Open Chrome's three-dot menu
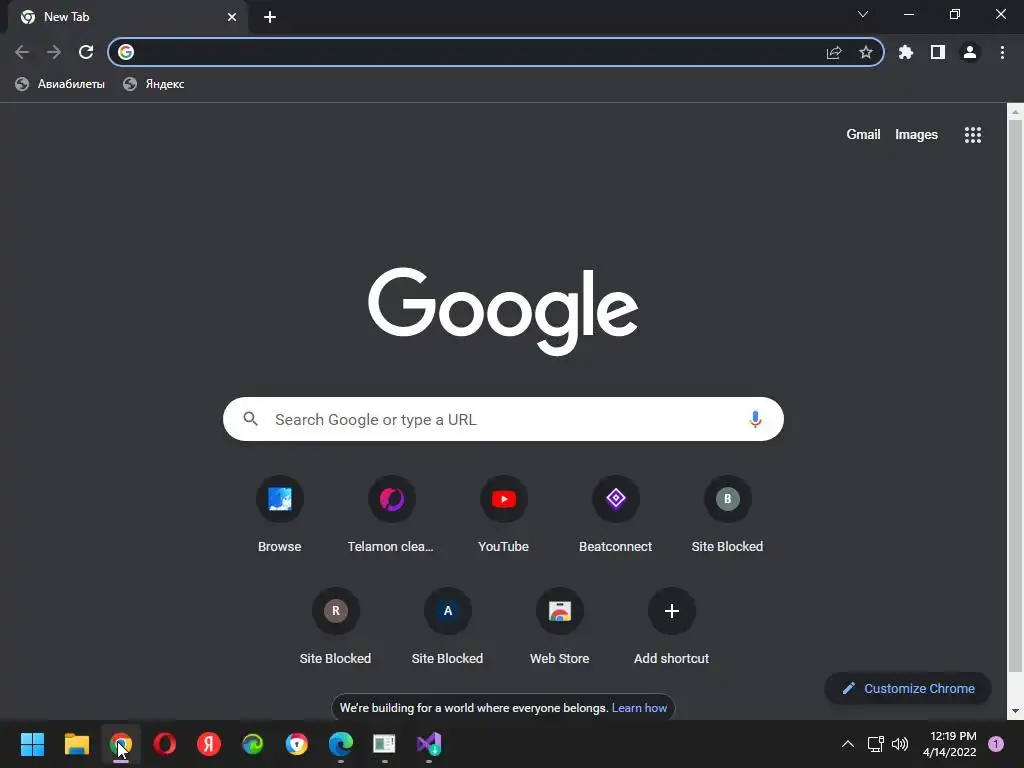1024x768 pixels. 1002,52
